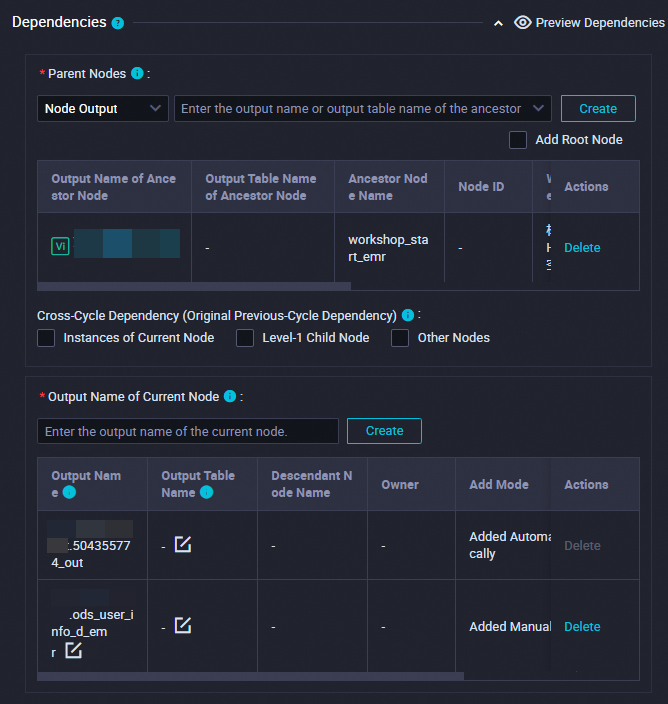Viewport: 668px width, 704px height.
Task: Click the current node output name field
Action: 188,431
